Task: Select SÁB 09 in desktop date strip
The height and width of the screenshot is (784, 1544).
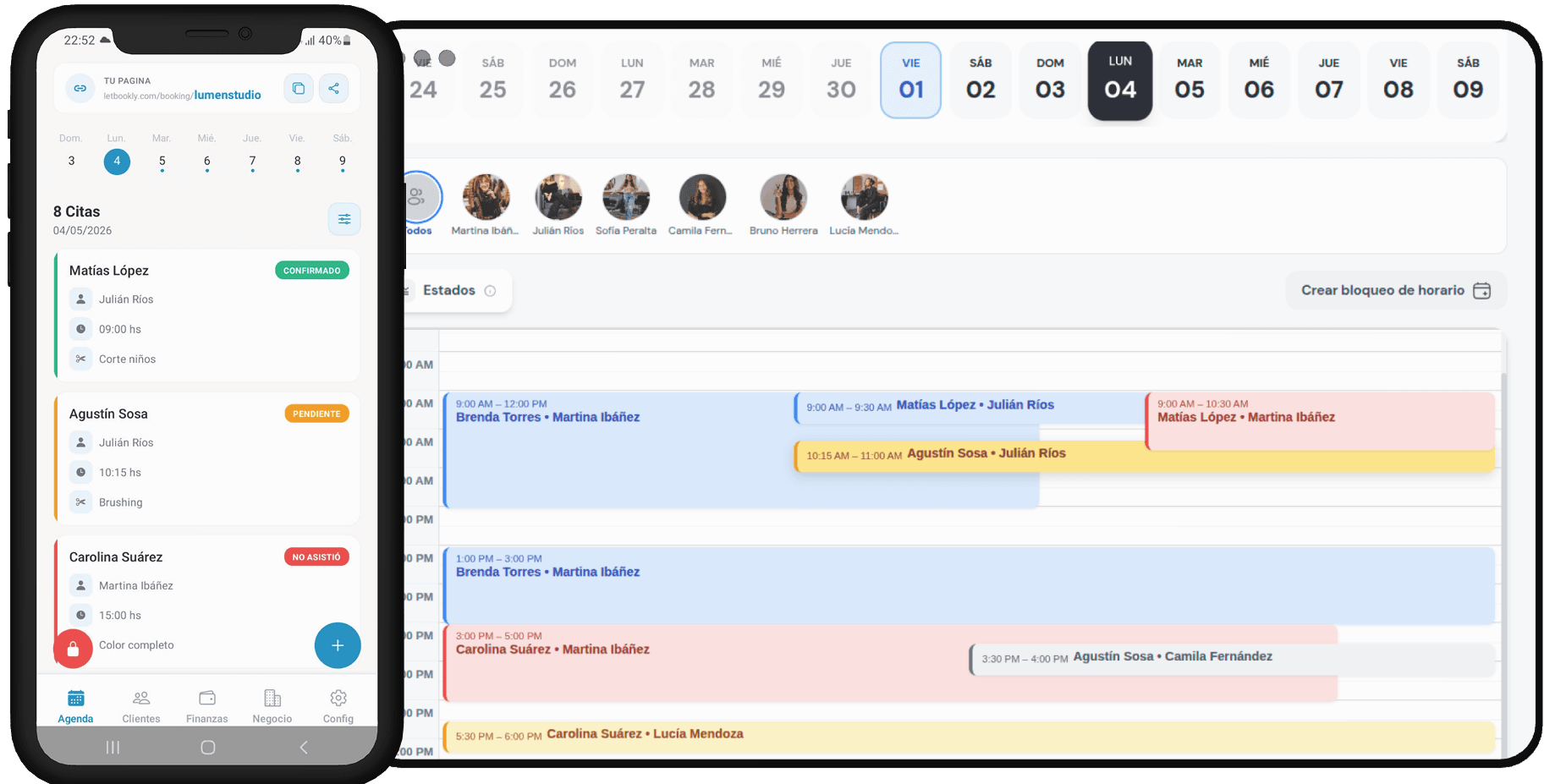Action: tap(1468, 79)
